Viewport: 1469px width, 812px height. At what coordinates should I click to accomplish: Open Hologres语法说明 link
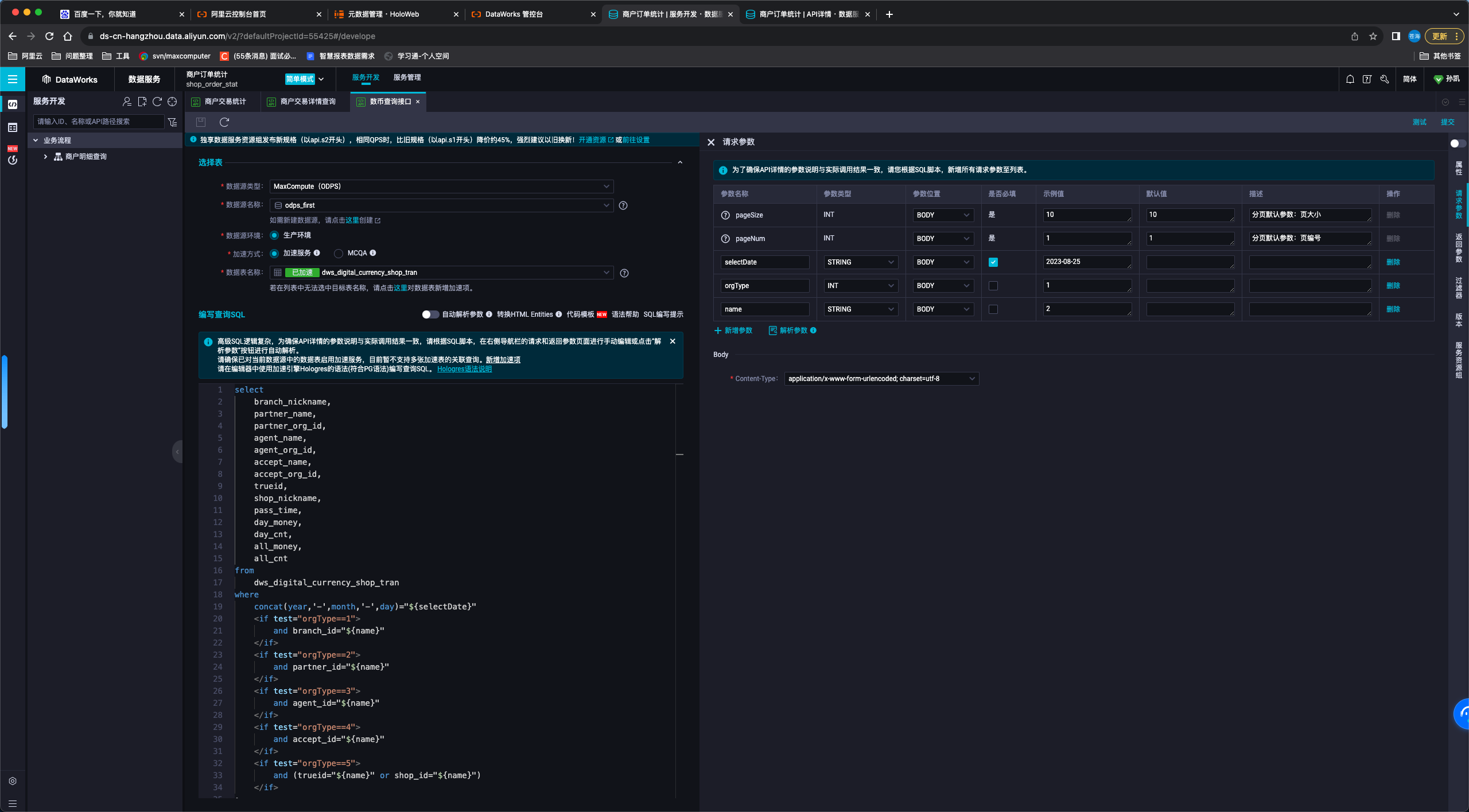tap(464, 369)
